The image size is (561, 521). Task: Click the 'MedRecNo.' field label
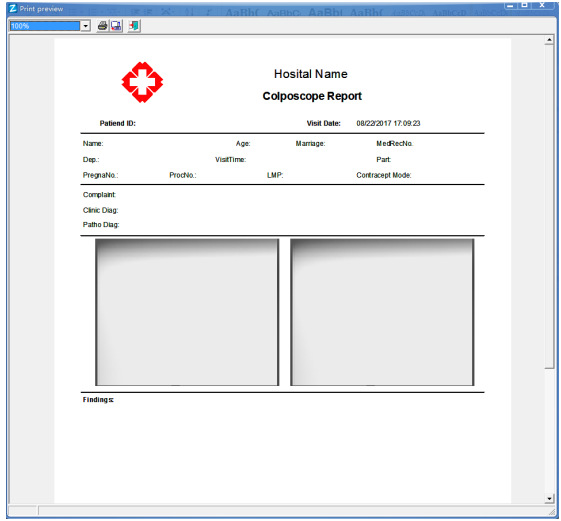click(395, 143)
